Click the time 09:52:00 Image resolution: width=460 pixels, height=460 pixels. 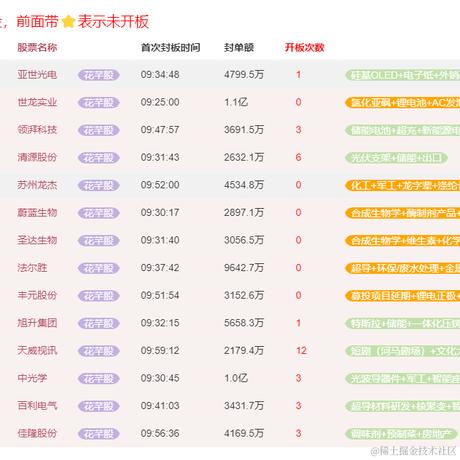pos(160,185)
